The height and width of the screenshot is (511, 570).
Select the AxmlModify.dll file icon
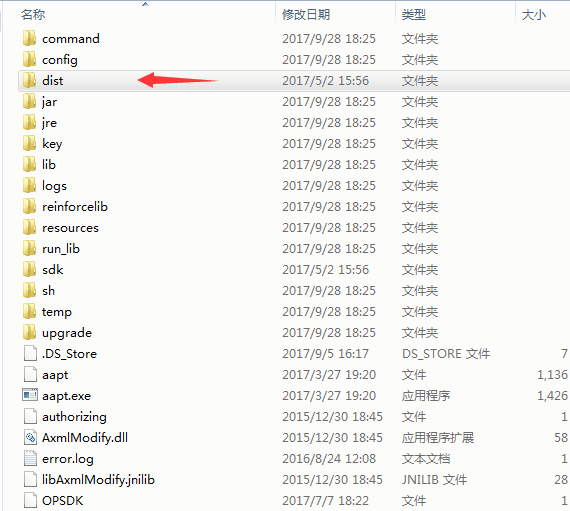point(30,437)
